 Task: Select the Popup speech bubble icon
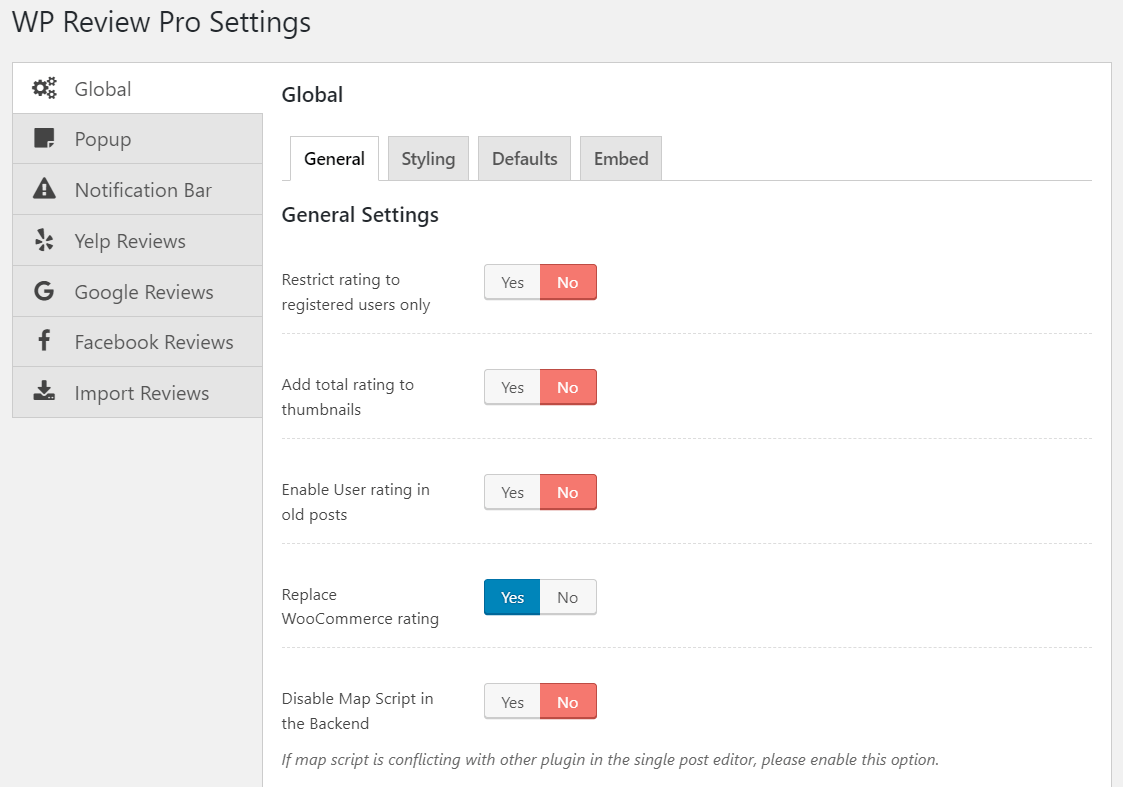[x=44, y=138]
